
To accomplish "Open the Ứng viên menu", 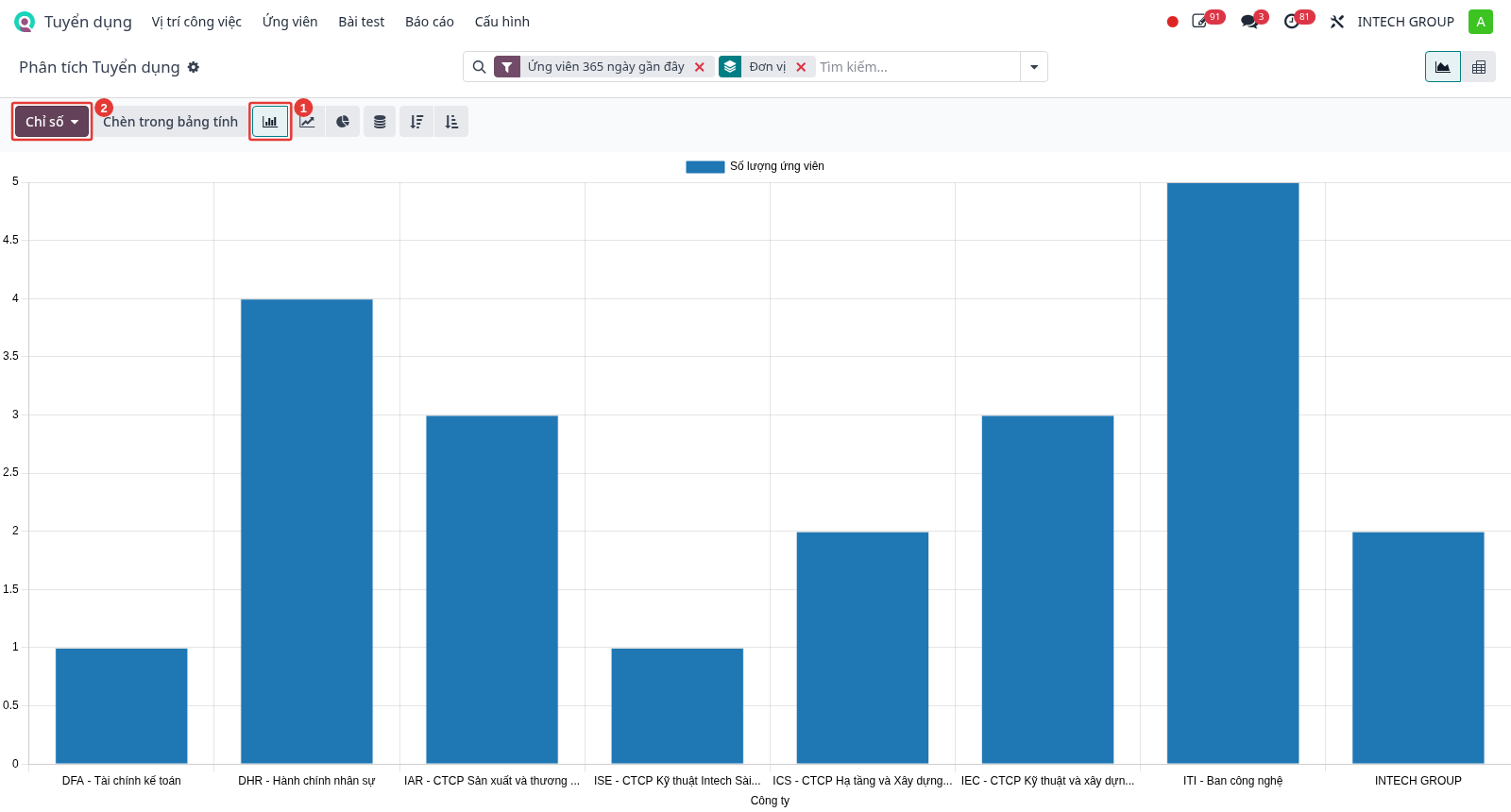I will (290, 22).
